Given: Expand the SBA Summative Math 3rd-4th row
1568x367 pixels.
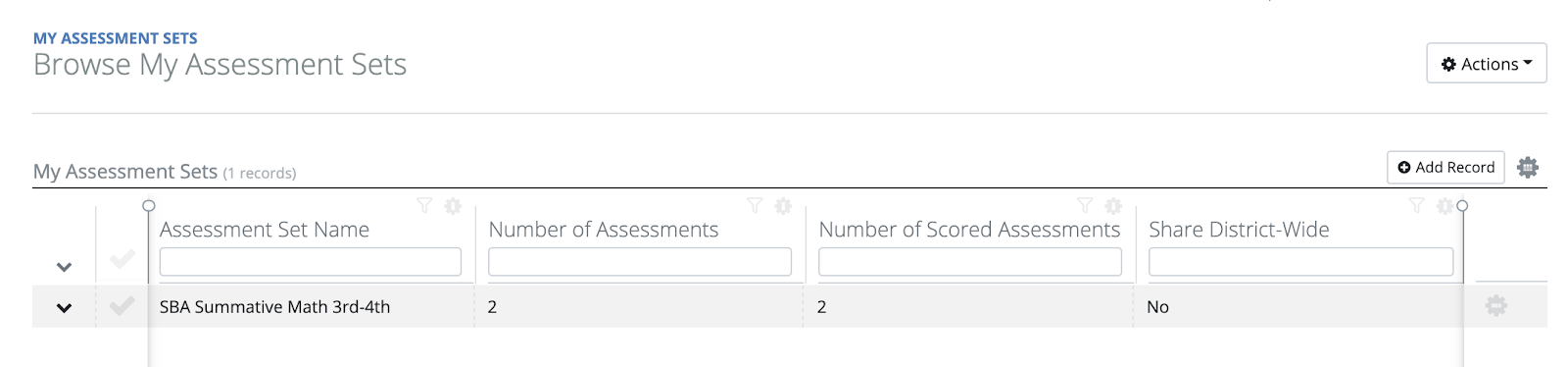Looking at the screenshot, I should click(x=65, y=307).
